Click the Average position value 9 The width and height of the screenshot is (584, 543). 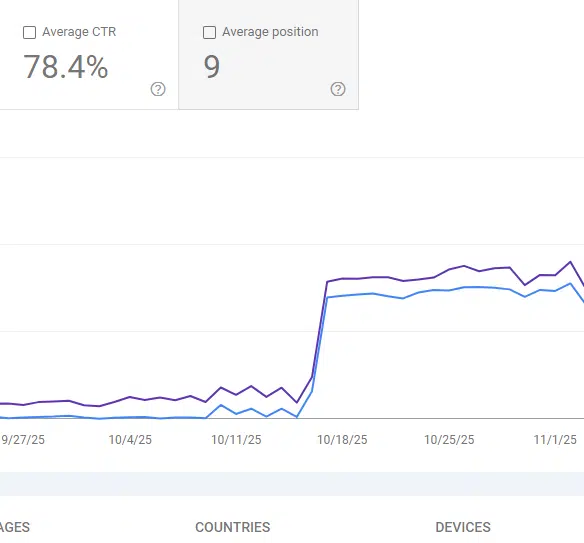[x=212, y=67]
